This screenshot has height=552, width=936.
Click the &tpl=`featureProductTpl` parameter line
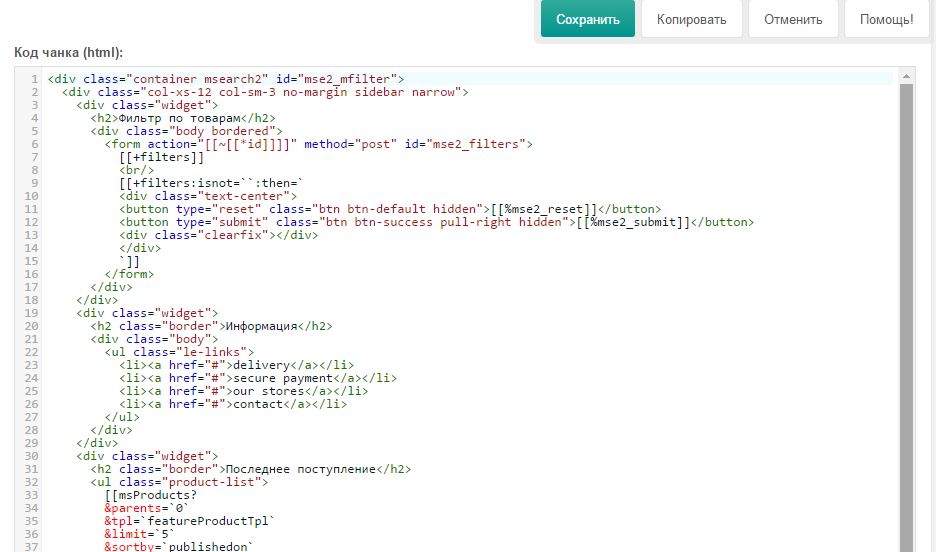coord(190,521)
